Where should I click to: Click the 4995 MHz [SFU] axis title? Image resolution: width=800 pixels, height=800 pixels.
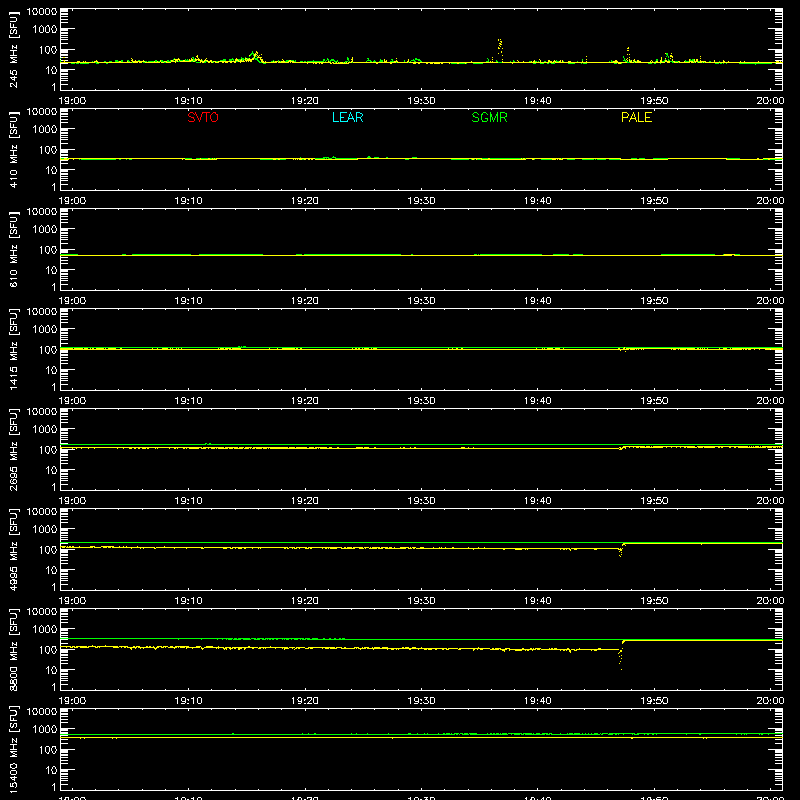pos(14,549)
